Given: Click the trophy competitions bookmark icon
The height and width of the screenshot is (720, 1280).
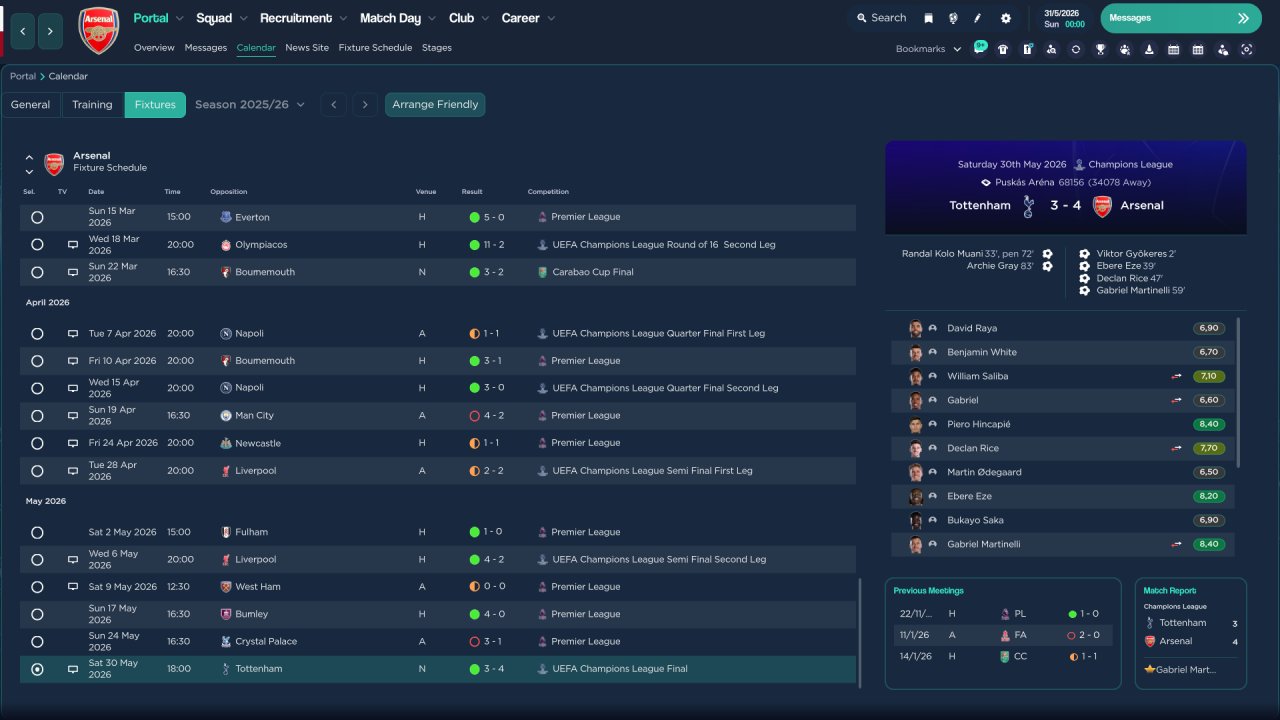Looking at the screenshot, I should (x=1100, y=49).
